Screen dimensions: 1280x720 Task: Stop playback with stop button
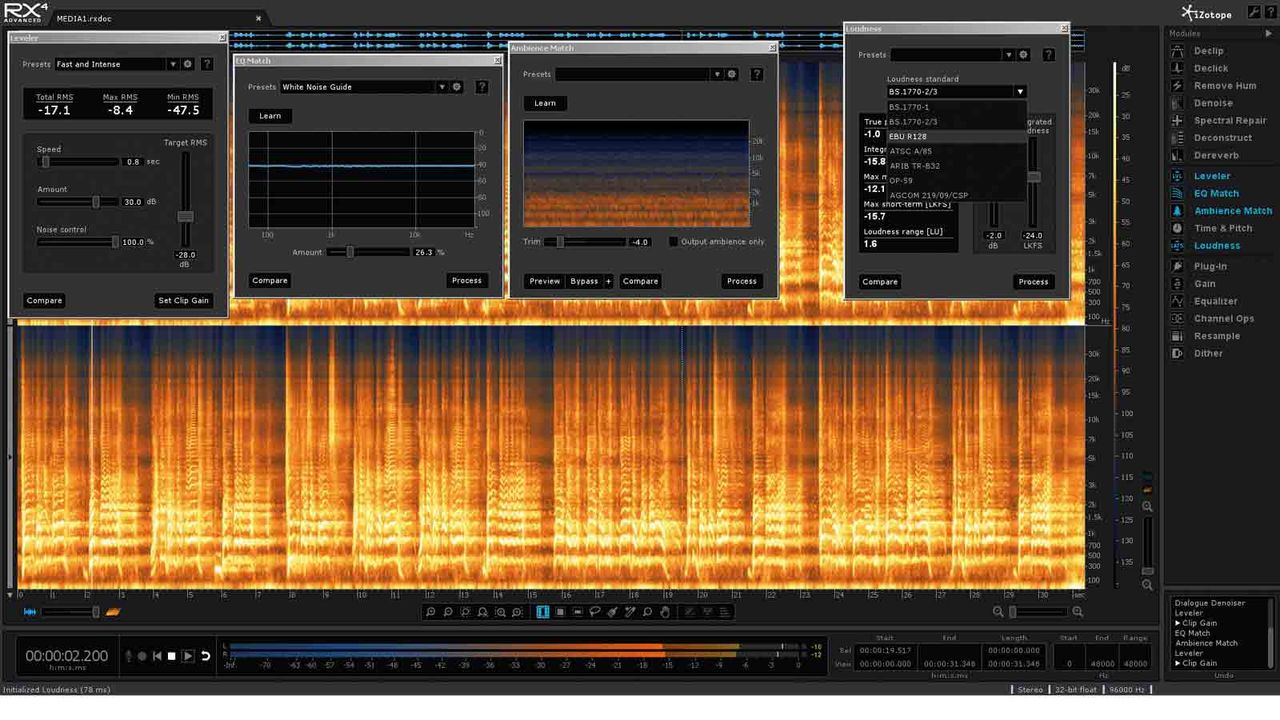(171, 656)
